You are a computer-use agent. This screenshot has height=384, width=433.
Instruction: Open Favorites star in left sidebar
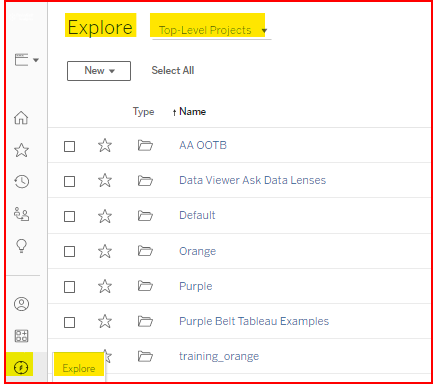pyautogui.click(x=21, y=150)
